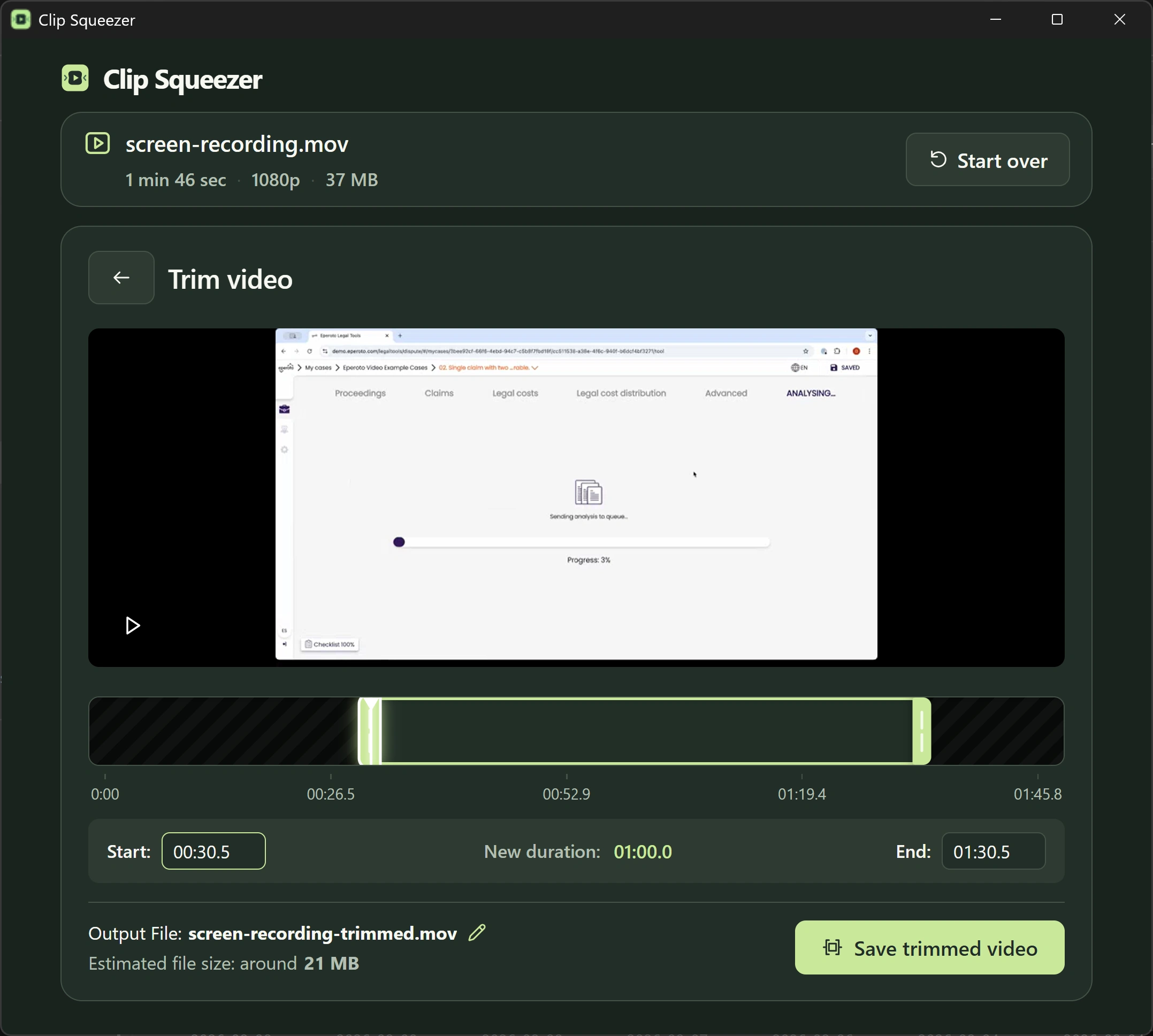Viewport: 1153px width, 1036px height.
Task: Minimize the Clip Squeezer window
Action: click(995, 19)
